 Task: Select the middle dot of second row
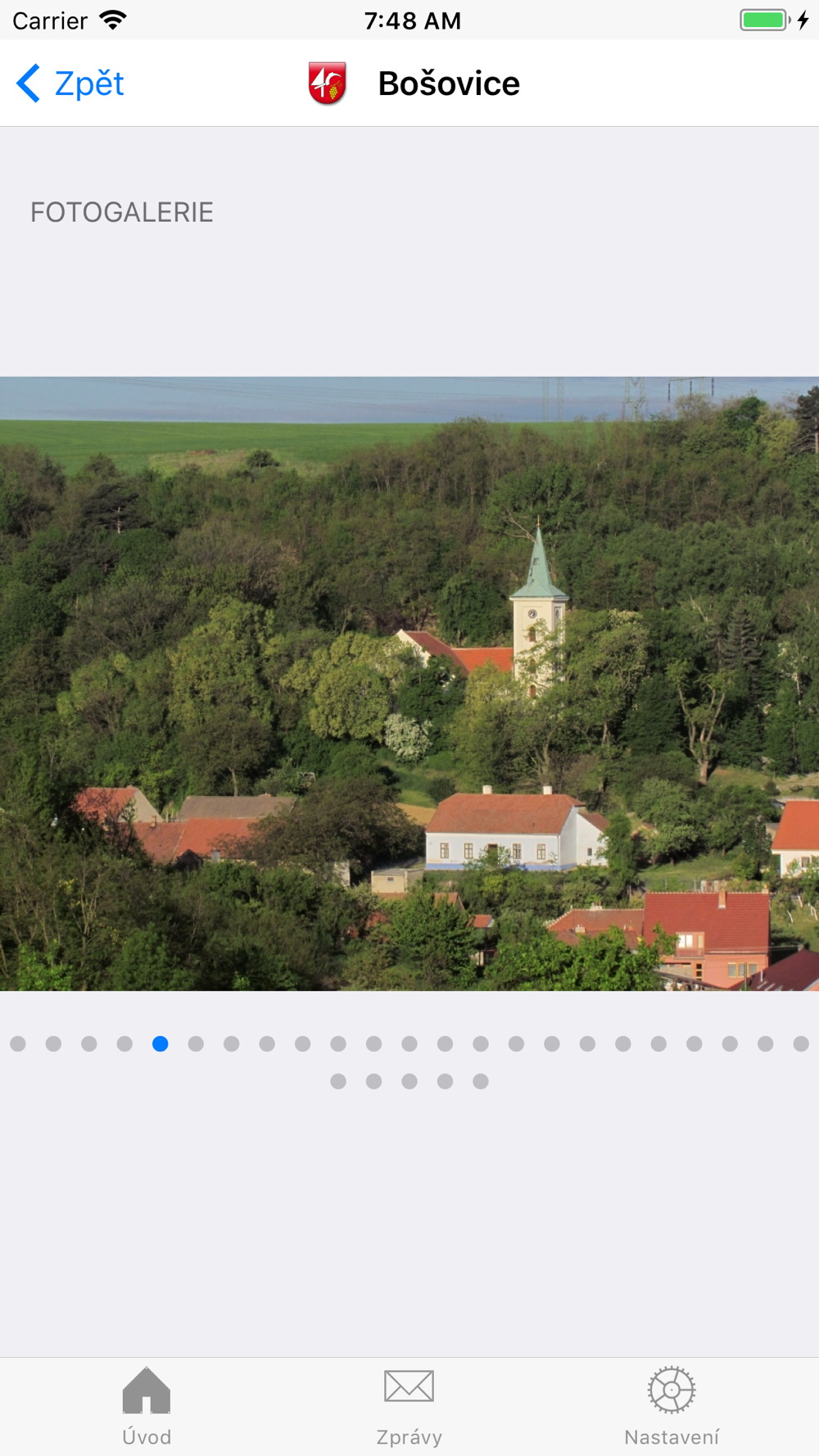tap(409, 1082)
